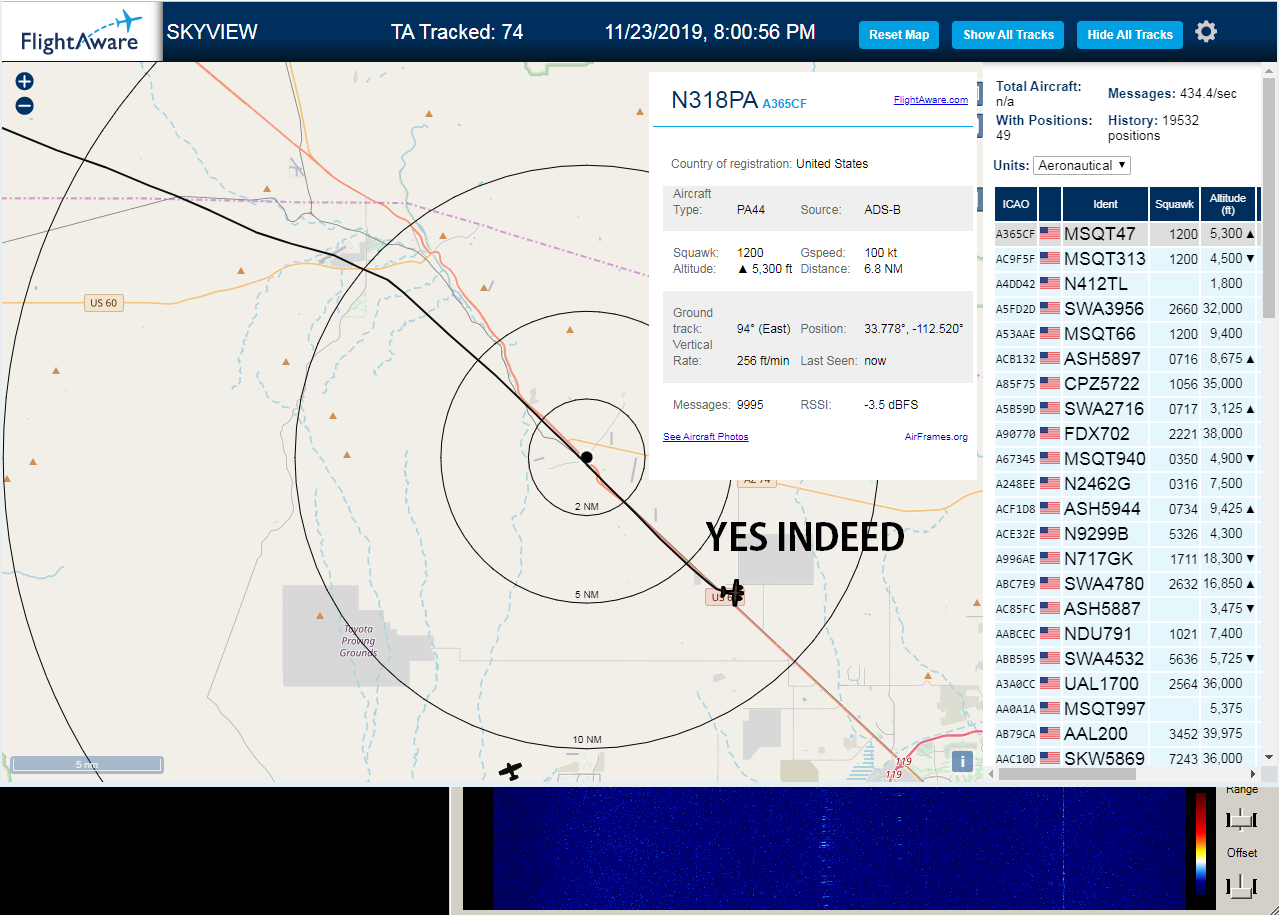Sort table by Ident column header
This screenshot has width=1279, height=915.
tap(1105, 204)
